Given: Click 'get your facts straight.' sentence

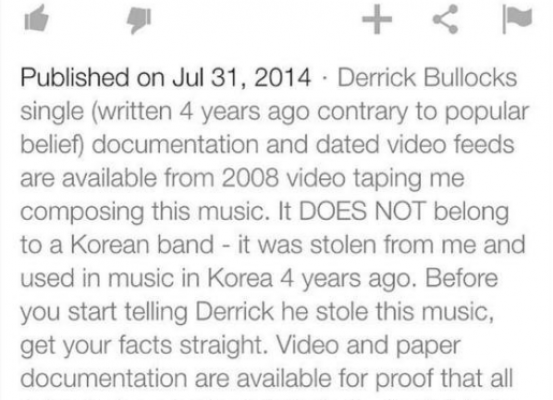Looking at the screenshot, I should point(144,345).
